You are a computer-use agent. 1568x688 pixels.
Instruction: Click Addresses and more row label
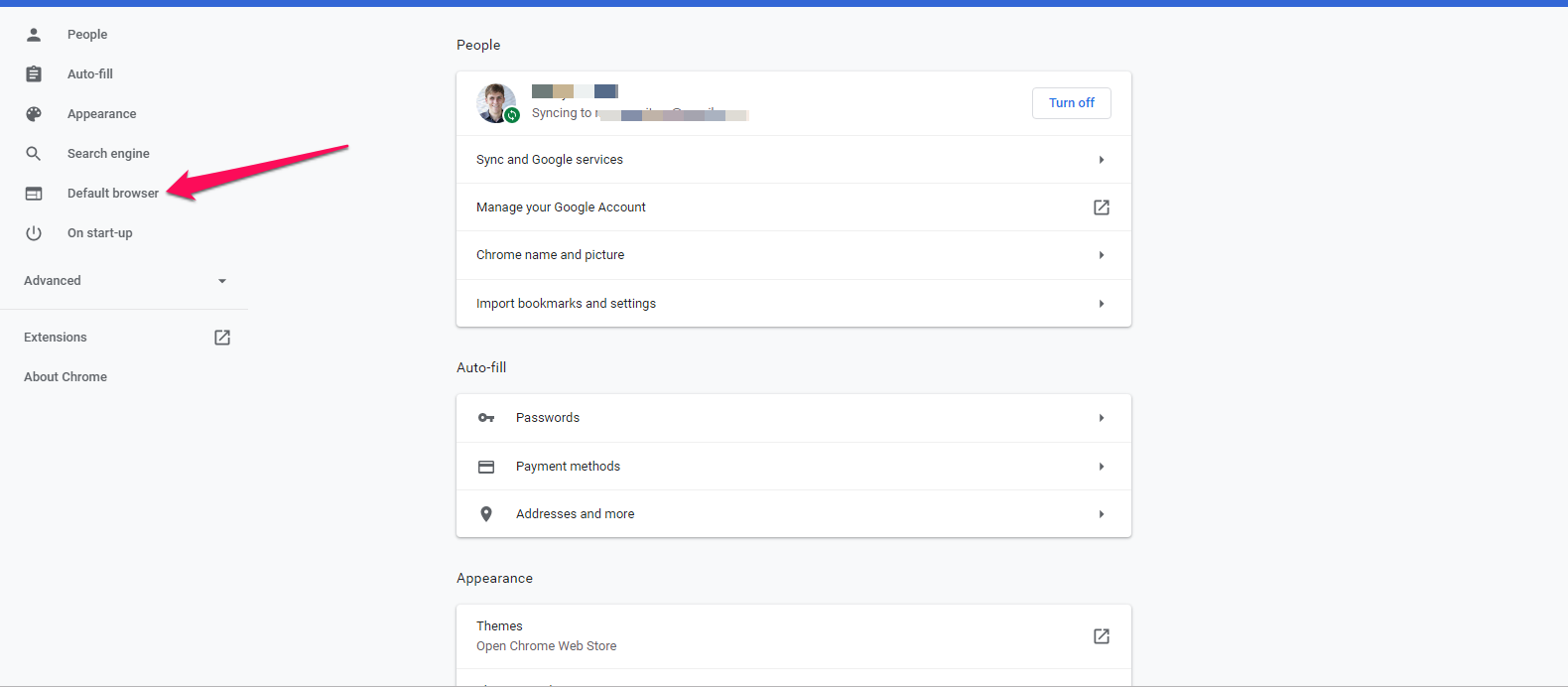pos(576,514)
